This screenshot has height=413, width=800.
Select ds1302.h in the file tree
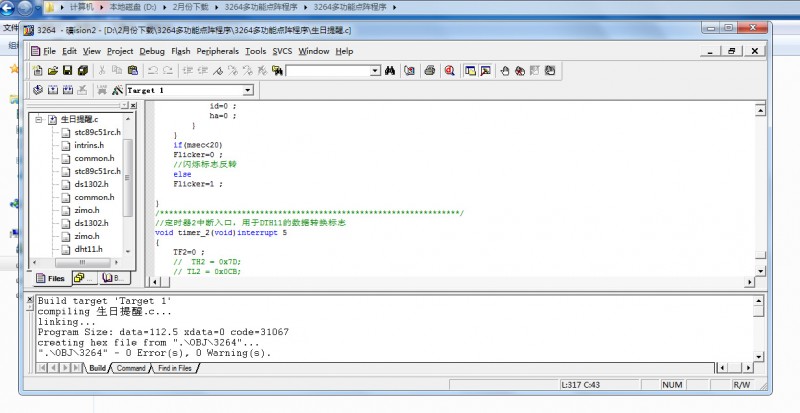pos(91,184)
